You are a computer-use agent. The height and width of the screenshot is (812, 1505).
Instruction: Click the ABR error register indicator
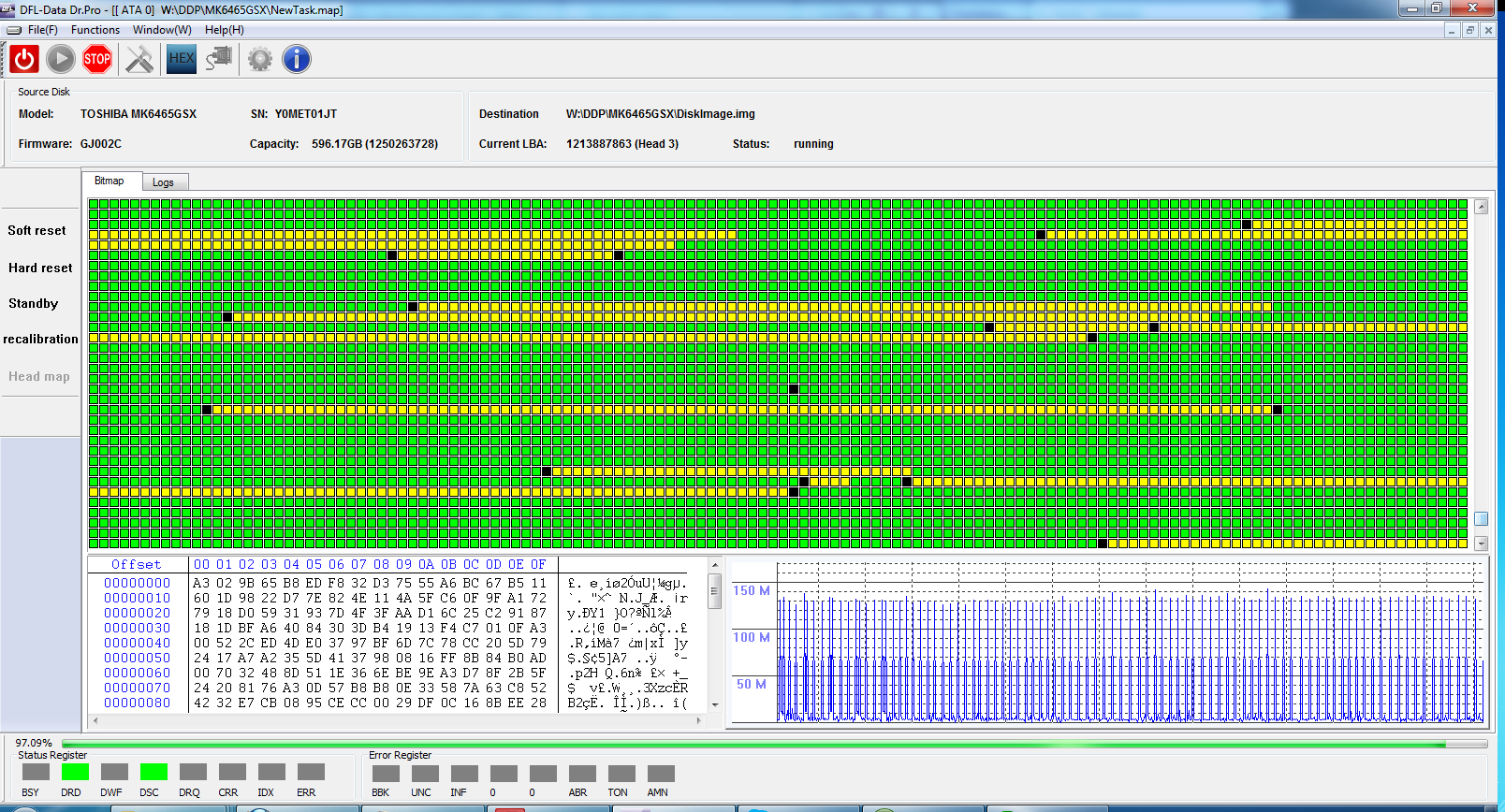pos(582,774)
